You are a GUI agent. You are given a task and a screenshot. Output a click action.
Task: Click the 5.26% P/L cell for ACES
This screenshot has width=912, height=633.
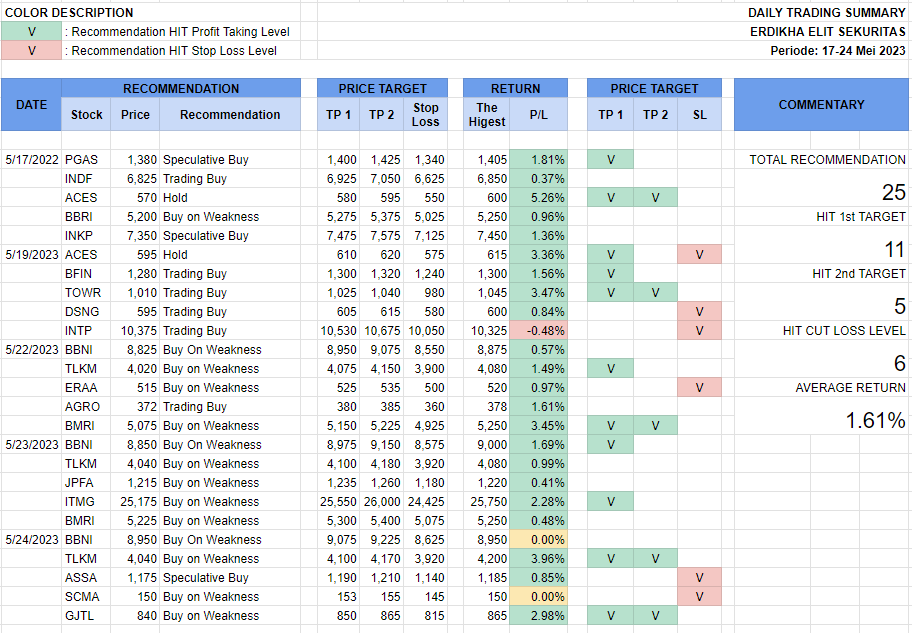coord(539,198)
